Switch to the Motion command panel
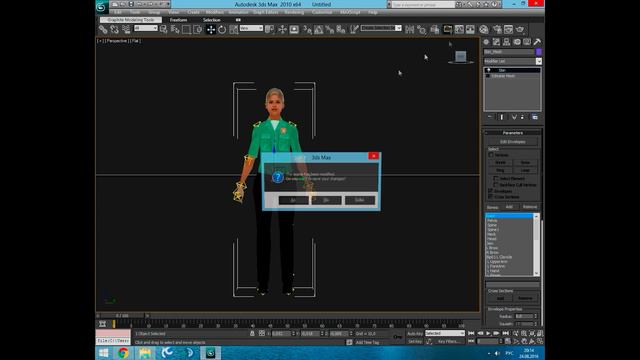 click(x=517, y=42)
